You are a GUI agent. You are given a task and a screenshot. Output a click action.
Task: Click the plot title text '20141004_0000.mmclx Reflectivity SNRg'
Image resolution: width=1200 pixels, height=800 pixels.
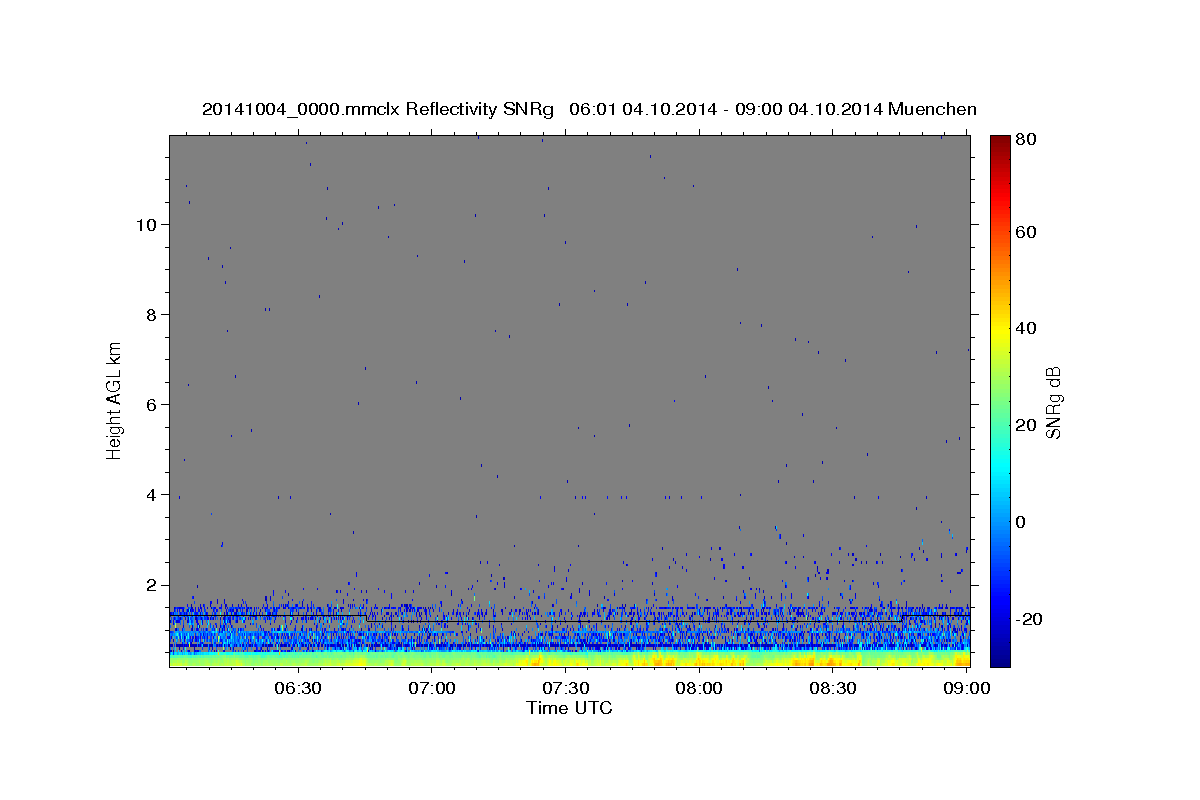click(378, 109)
